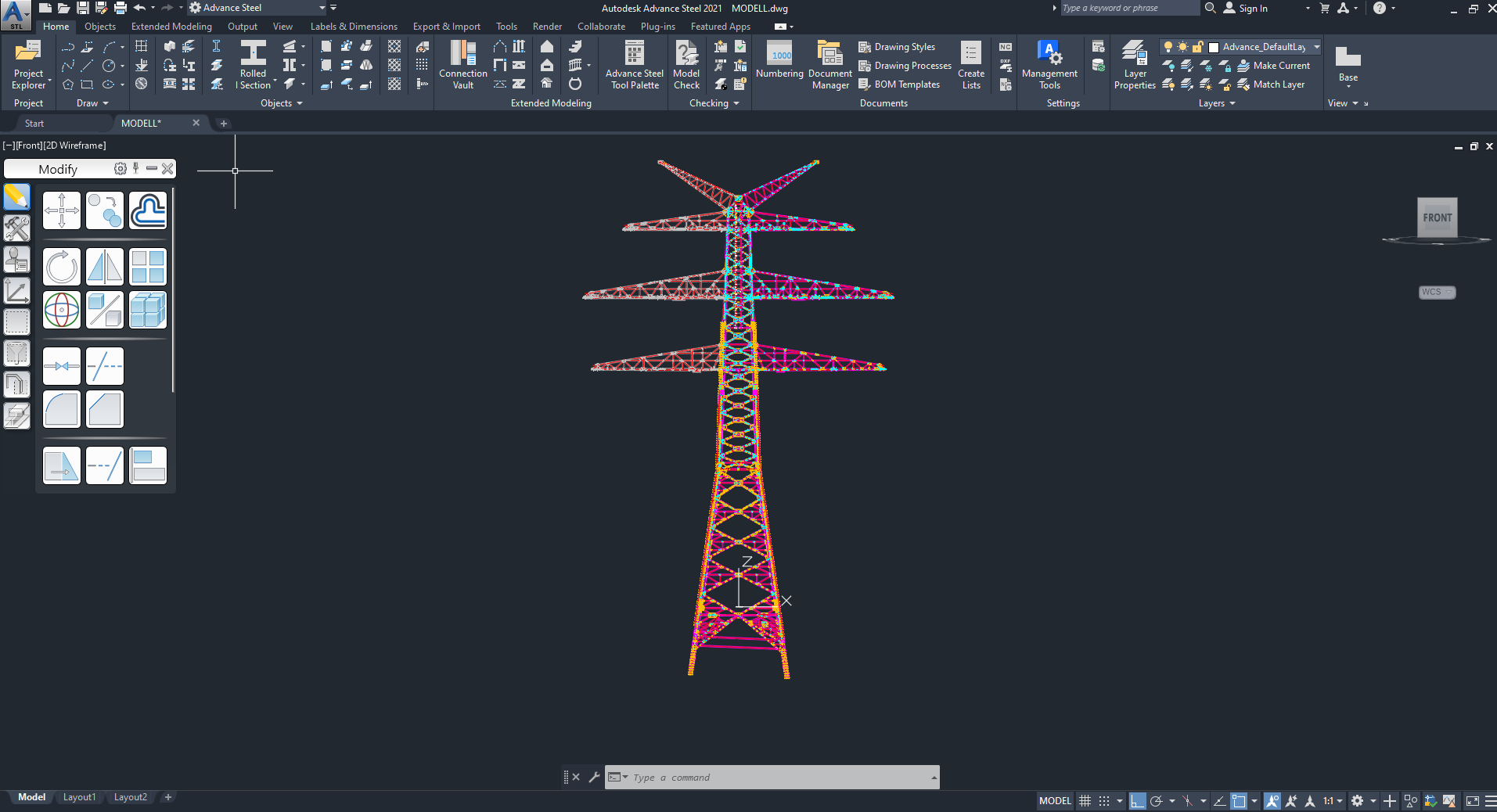This screenshot has width=1497, height=812.
Task: Select the 3D Rotate tool in Modify palette
Action: point(62,310)
